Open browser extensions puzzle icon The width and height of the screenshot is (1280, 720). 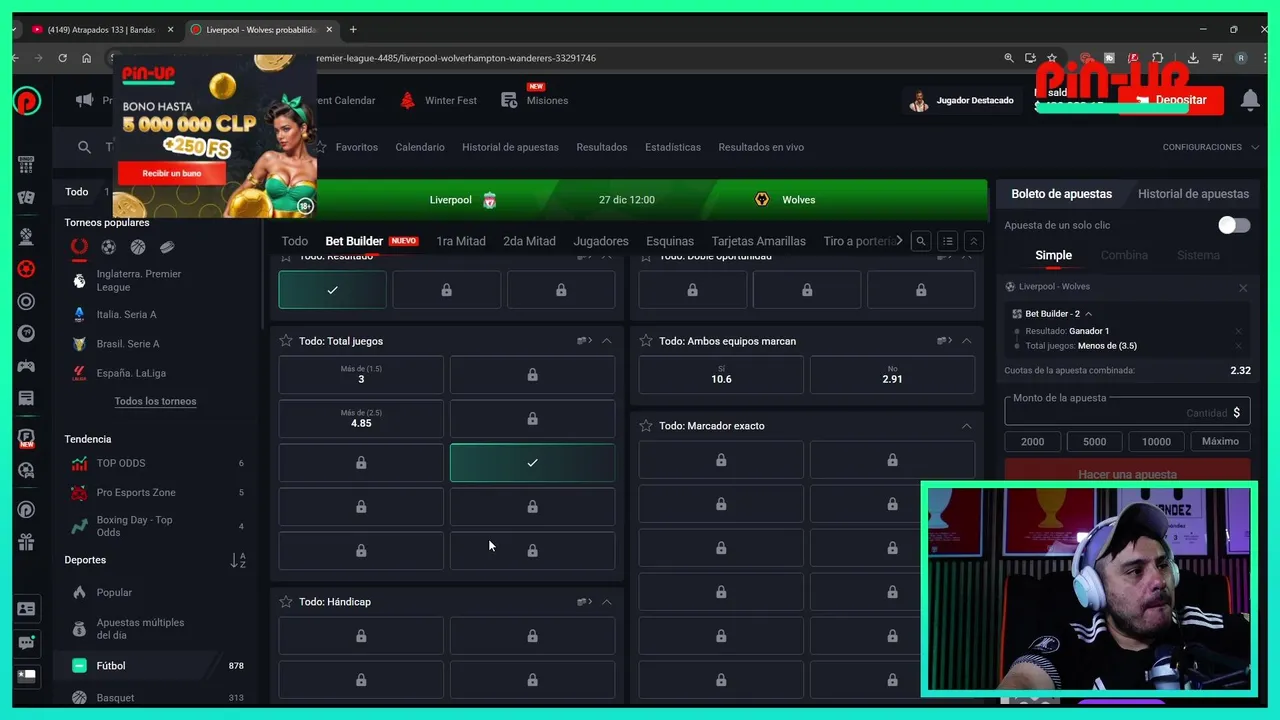point(1158,58)
